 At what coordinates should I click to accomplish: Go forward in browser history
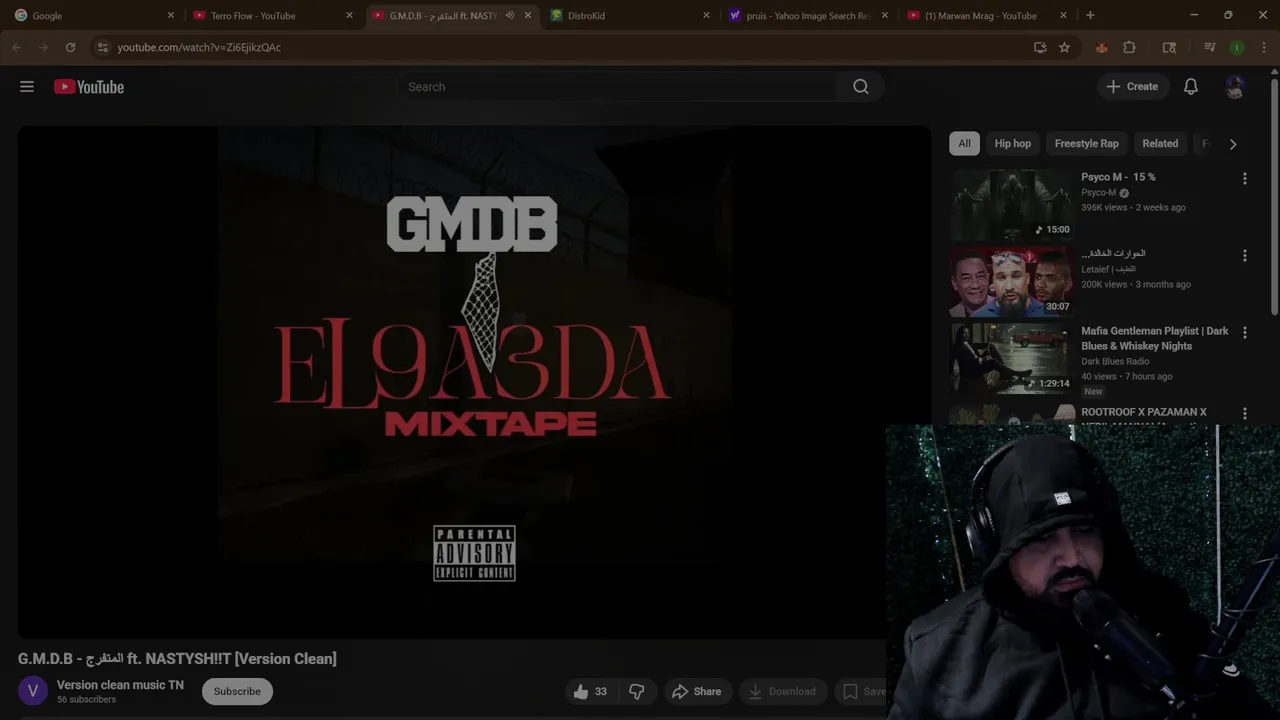click(x=43, y=47)
